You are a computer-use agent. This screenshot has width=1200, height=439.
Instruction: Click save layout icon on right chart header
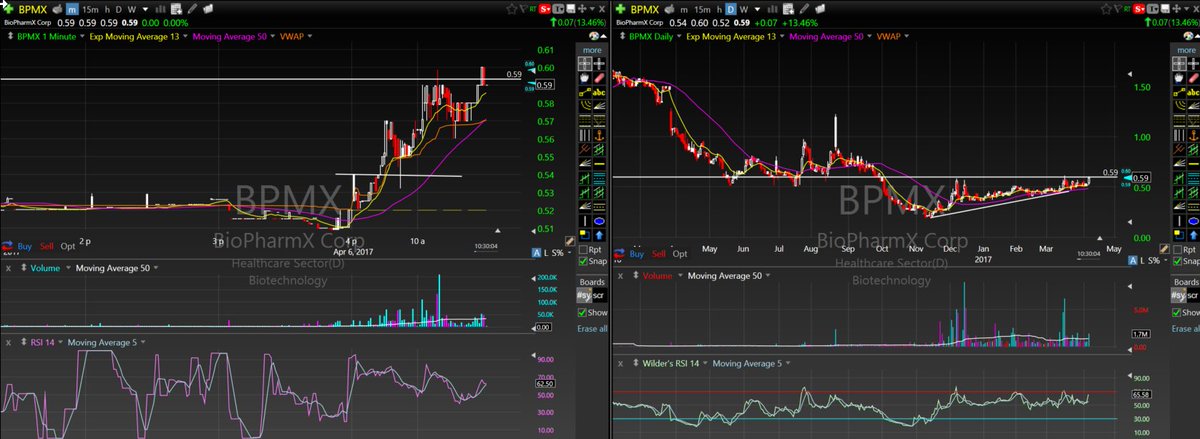(1166, 9)
